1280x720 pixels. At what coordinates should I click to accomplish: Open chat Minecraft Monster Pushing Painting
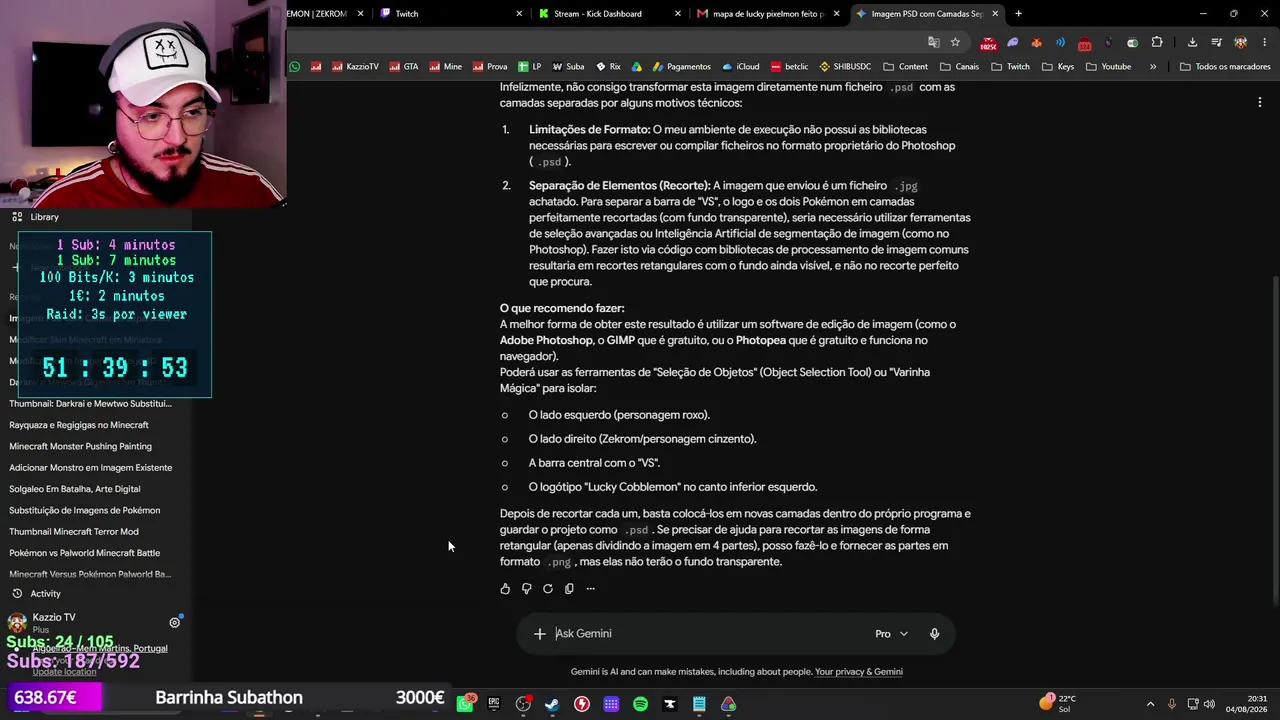pos(81,447)
